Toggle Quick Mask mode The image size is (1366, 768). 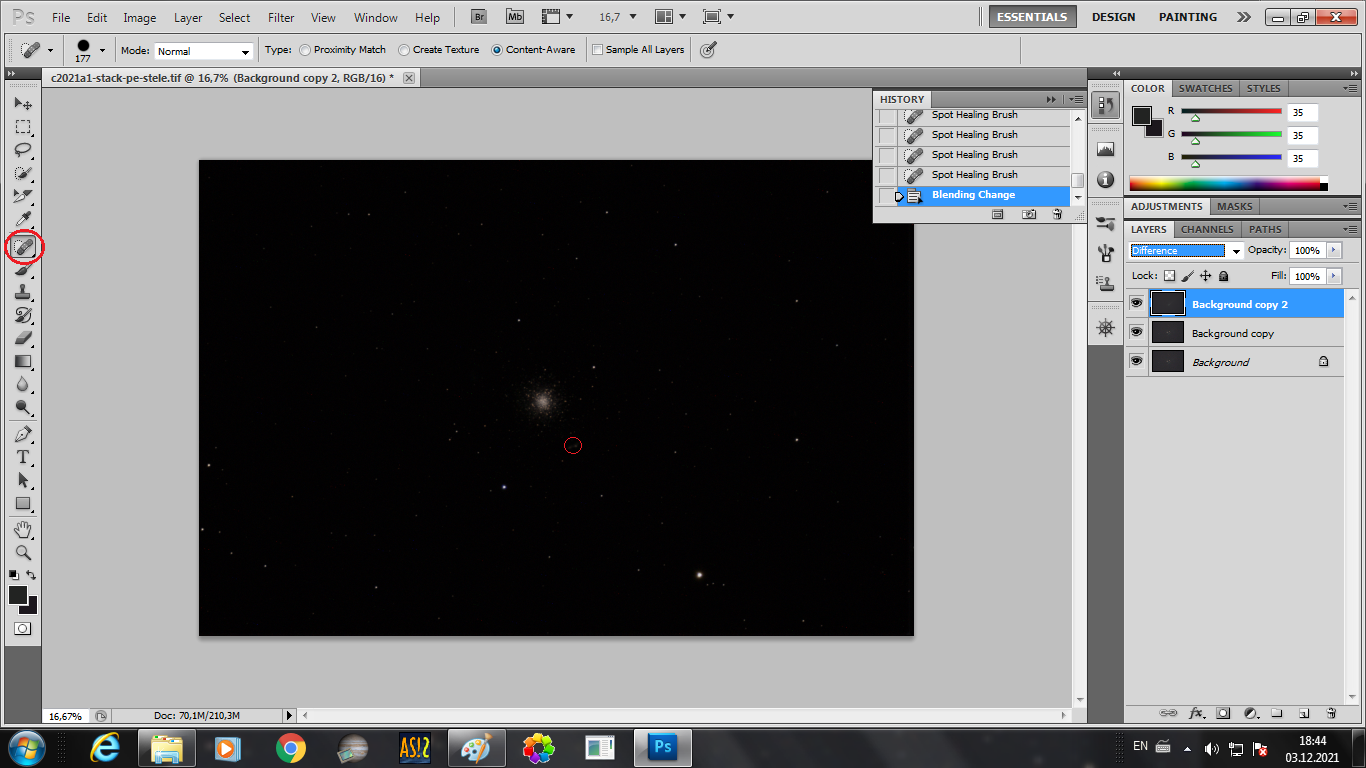(x=22, y=629)
